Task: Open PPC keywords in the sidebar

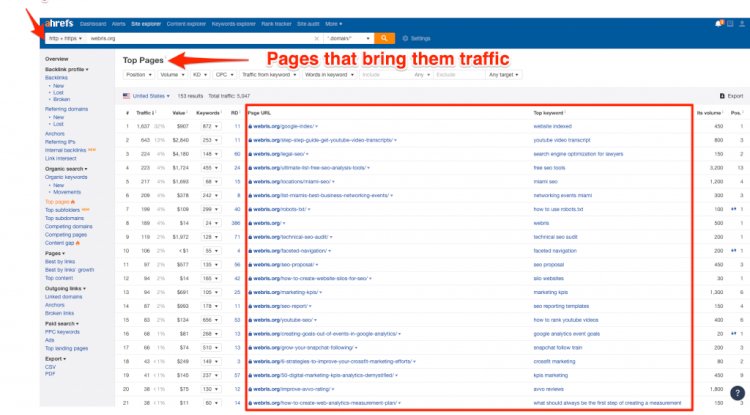Action: pos(62,332)
